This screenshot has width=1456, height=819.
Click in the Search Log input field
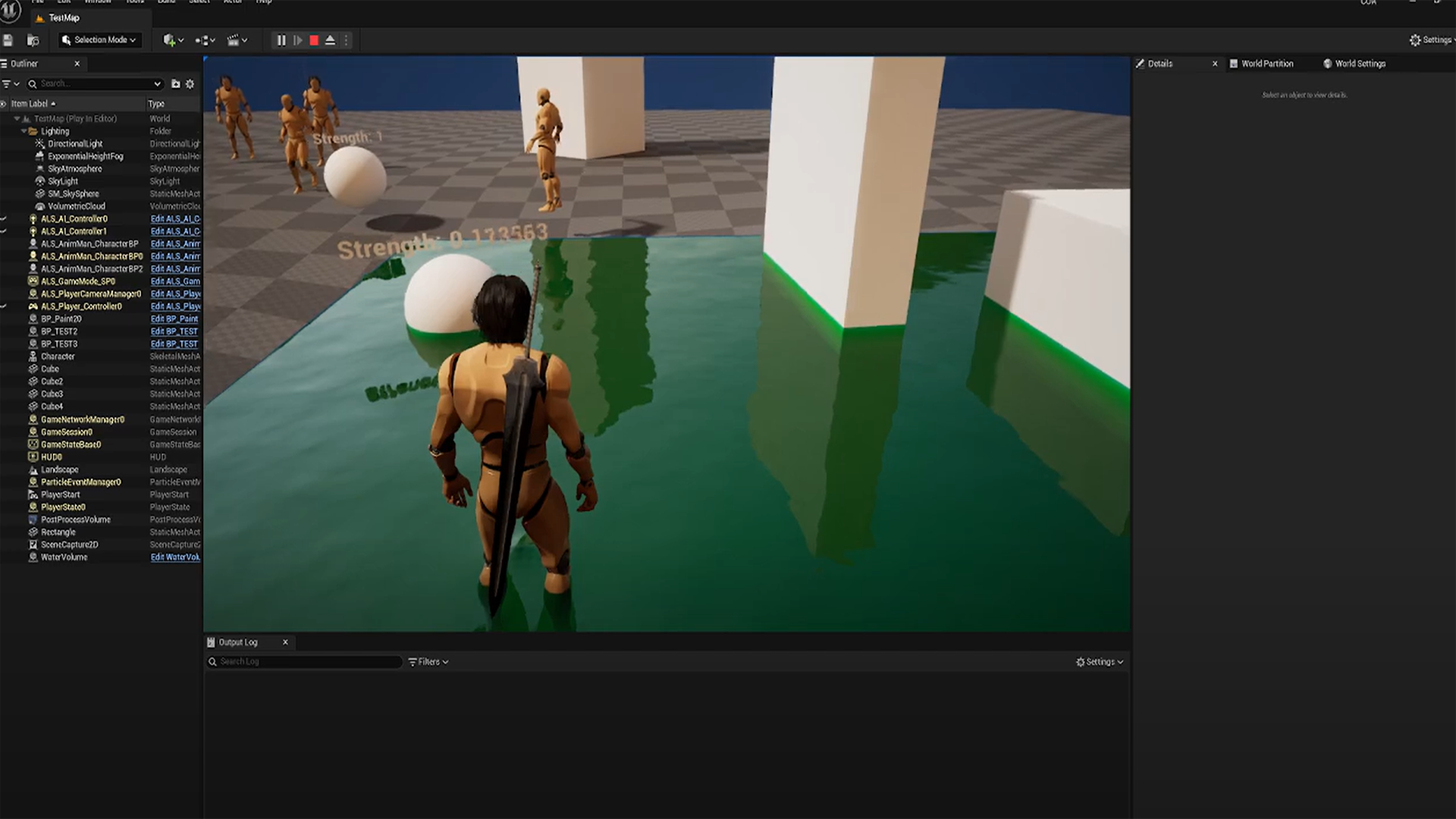pyautogui.click(x=307, y=662)
